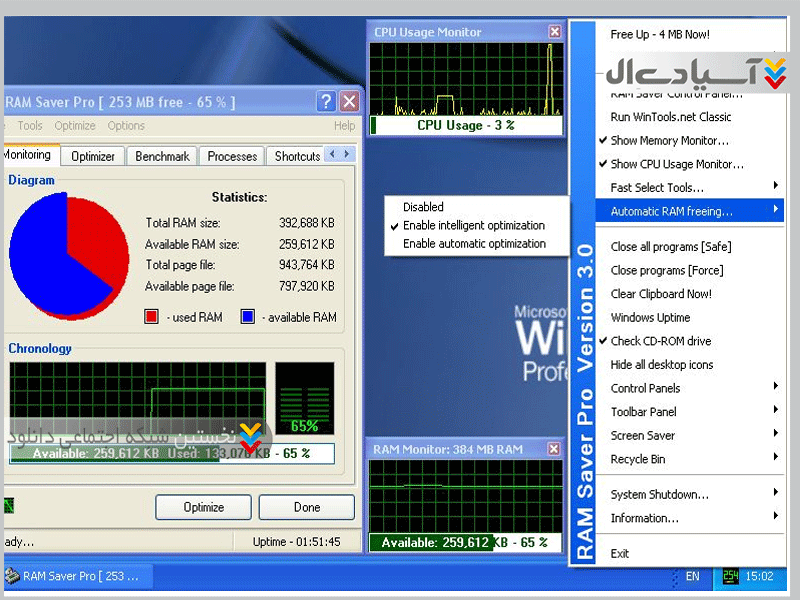Click the RAM Saver tray icon showing 254
Screen dimensions: 800x600
click(731, 576)
